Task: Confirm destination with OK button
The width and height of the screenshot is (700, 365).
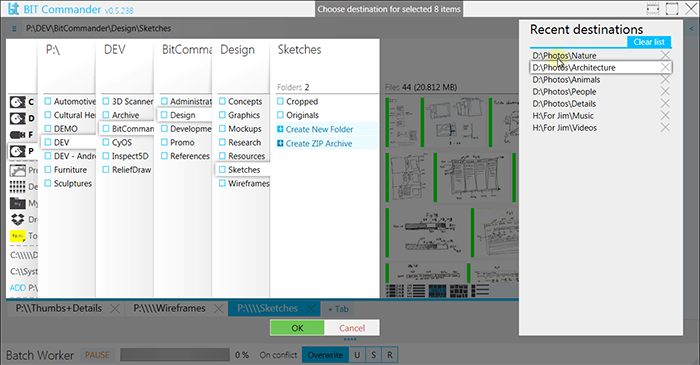Action: tap(297, 328)
